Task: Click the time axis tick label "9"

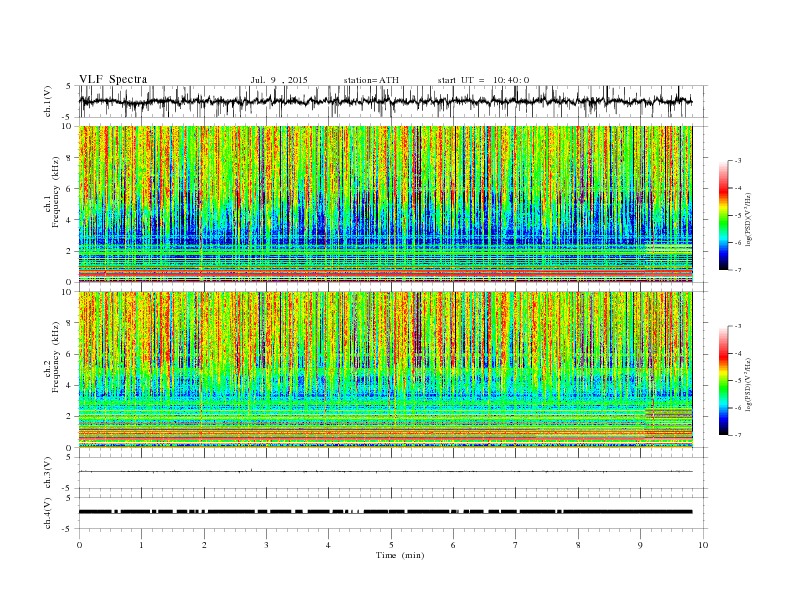Action: point(640,545)
